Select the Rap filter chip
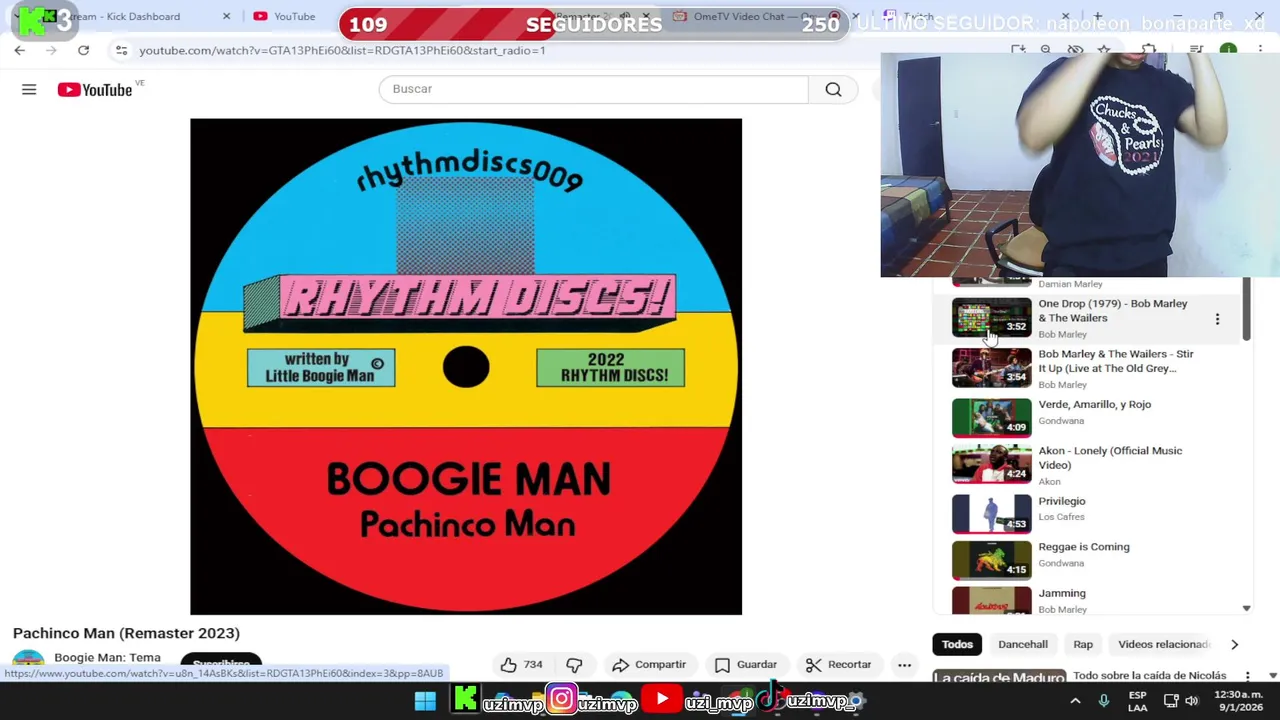This screenshot has width=1280, height=720. tap(1083, 644)
